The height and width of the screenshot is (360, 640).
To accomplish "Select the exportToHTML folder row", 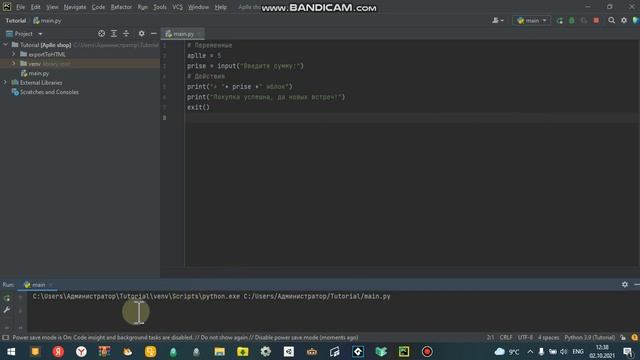I will point(80,54).
